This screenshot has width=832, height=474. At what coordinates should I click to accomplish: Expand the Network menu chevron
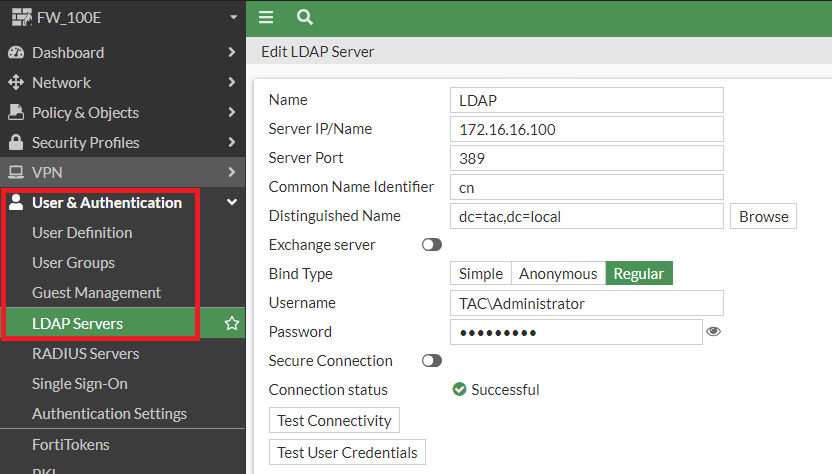tap(232, 82)
